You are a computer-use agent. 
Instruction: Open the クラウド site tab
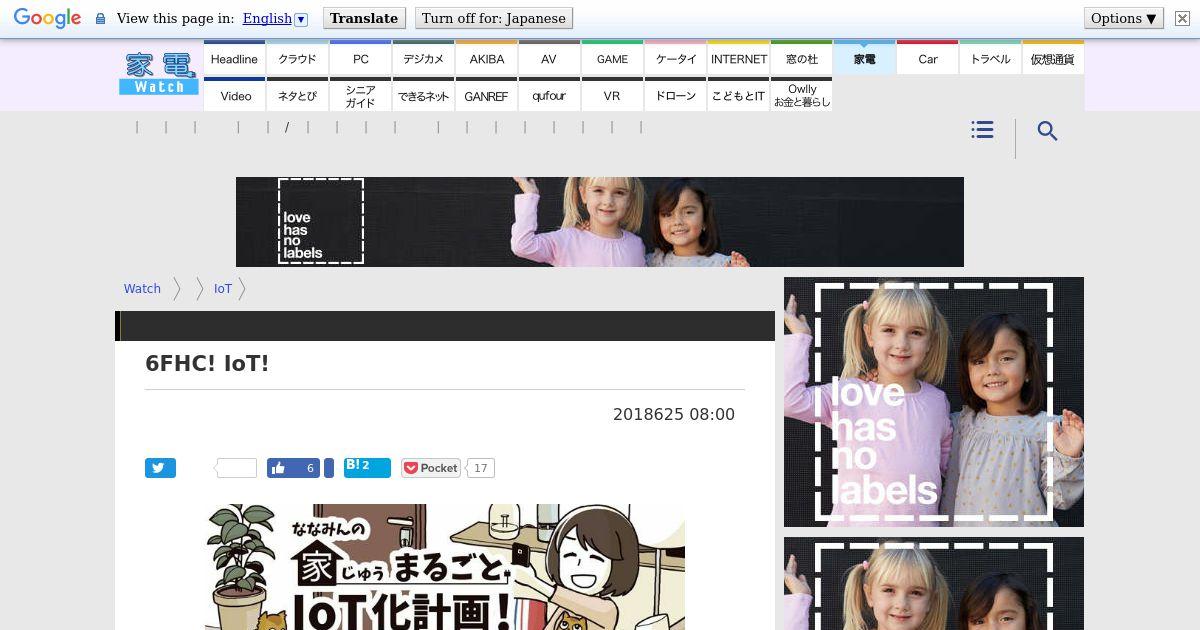(297, 59)
